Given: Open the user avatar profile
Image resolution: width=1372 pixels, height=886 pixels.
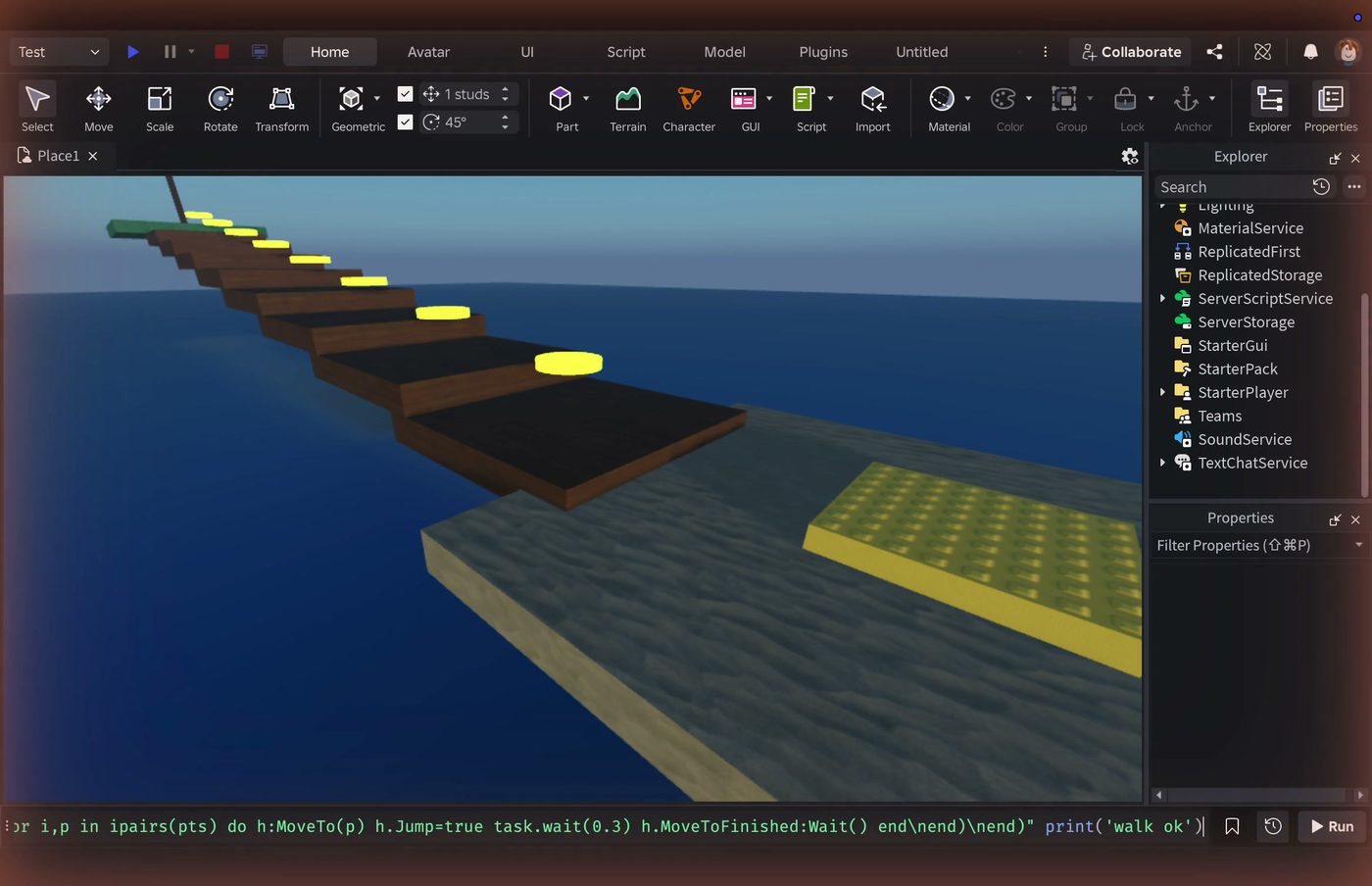Looking at the screenshot, I should (x=1348, y=52).
